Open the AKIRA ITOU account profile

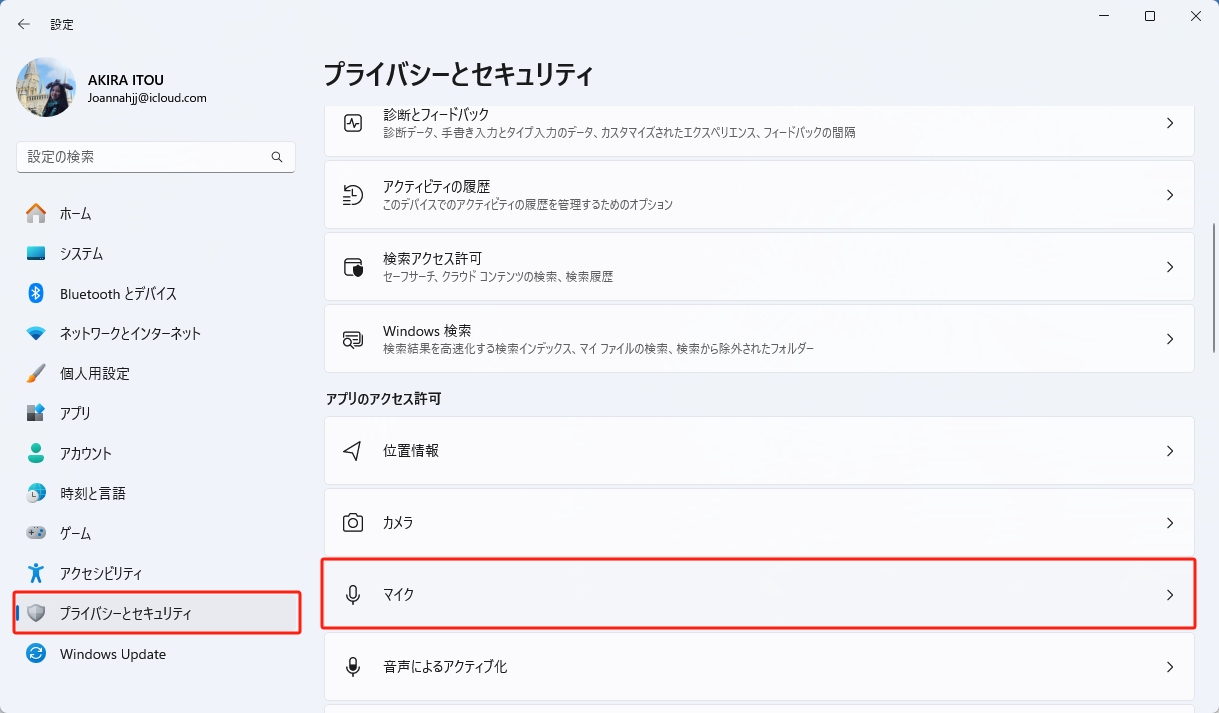pyautogui.click(x=126, y=87)
